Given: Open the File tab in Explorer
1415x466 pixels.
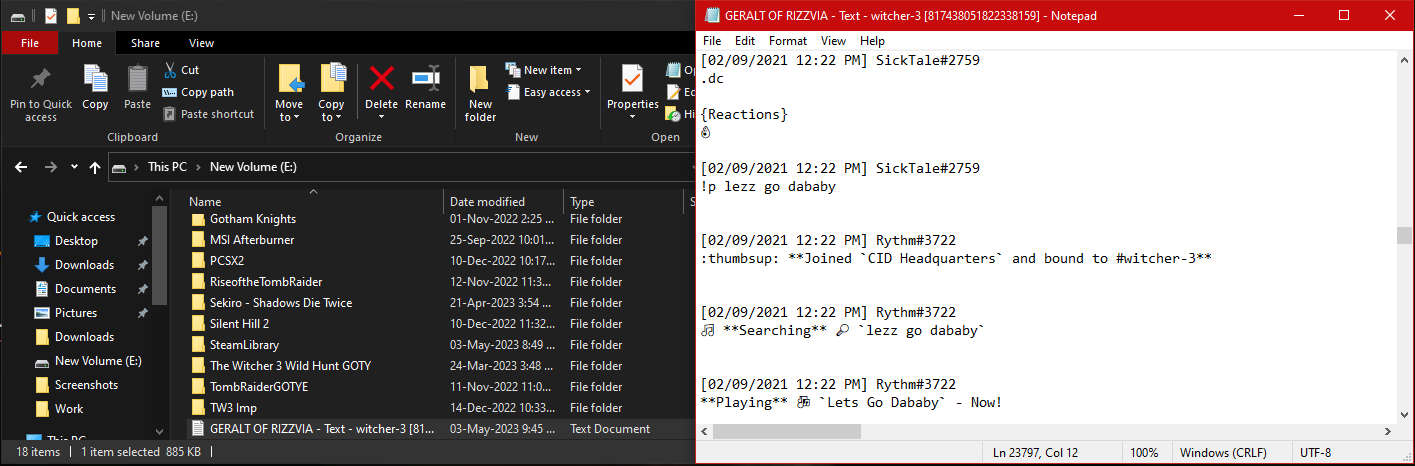Looking at the screenshot, I should 30,43.
